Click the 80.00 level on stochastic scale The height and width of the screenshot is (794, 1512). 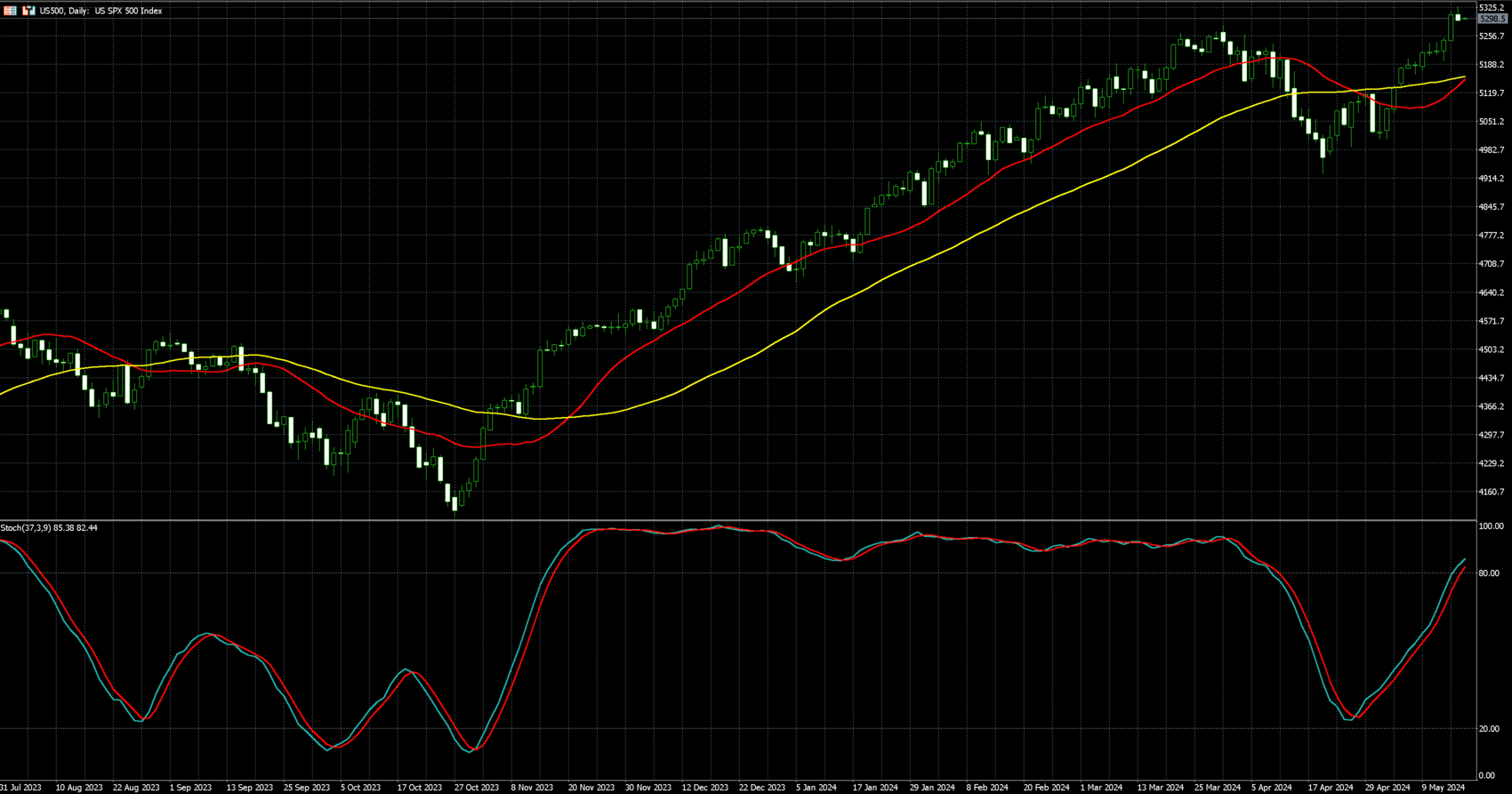tap(1488, 573)
